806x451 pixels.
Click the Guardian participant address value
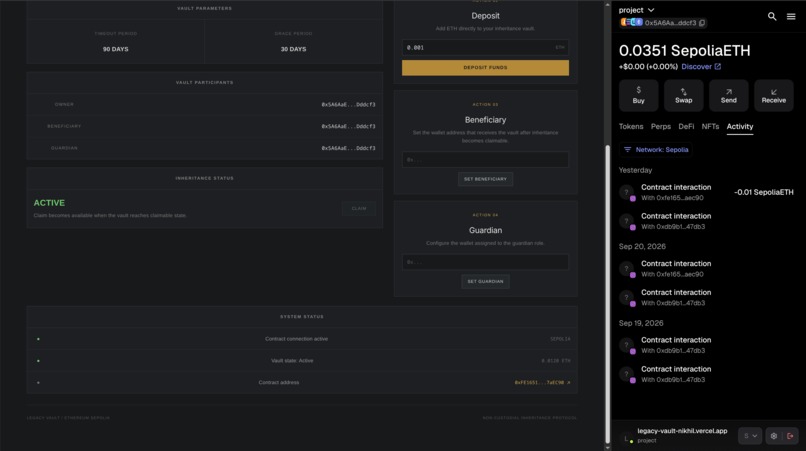click(348, 148)
